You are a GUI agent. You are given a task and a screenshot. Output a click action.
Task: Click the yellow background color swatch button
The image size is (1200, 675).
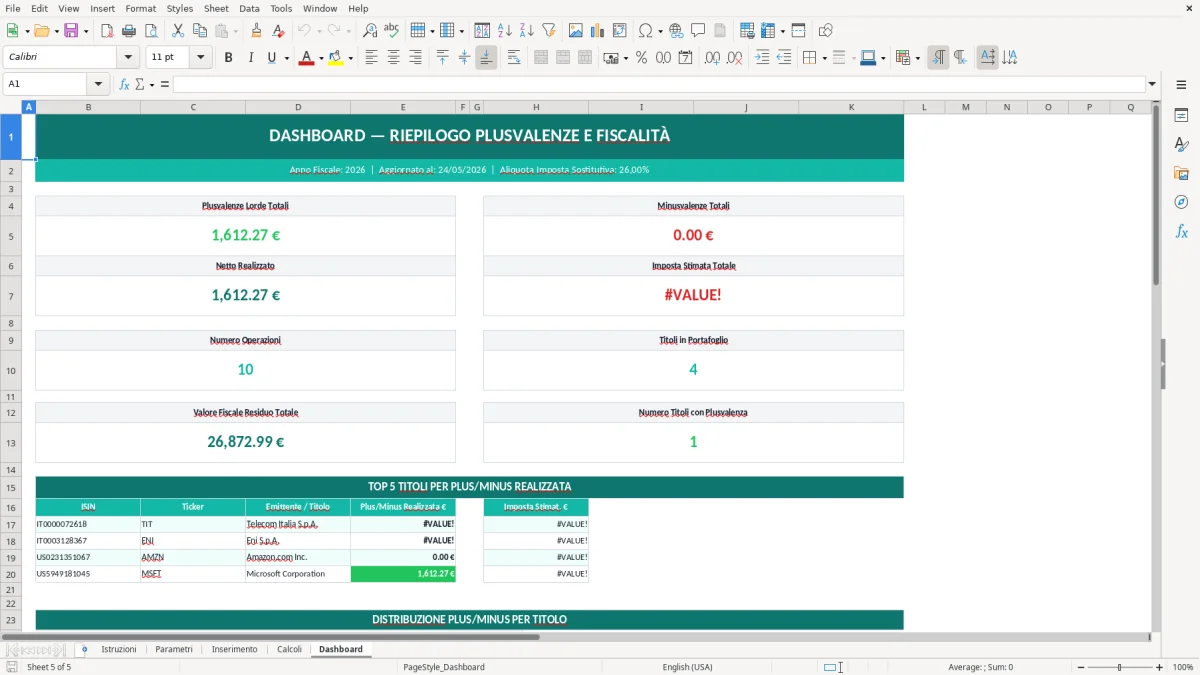336,58
